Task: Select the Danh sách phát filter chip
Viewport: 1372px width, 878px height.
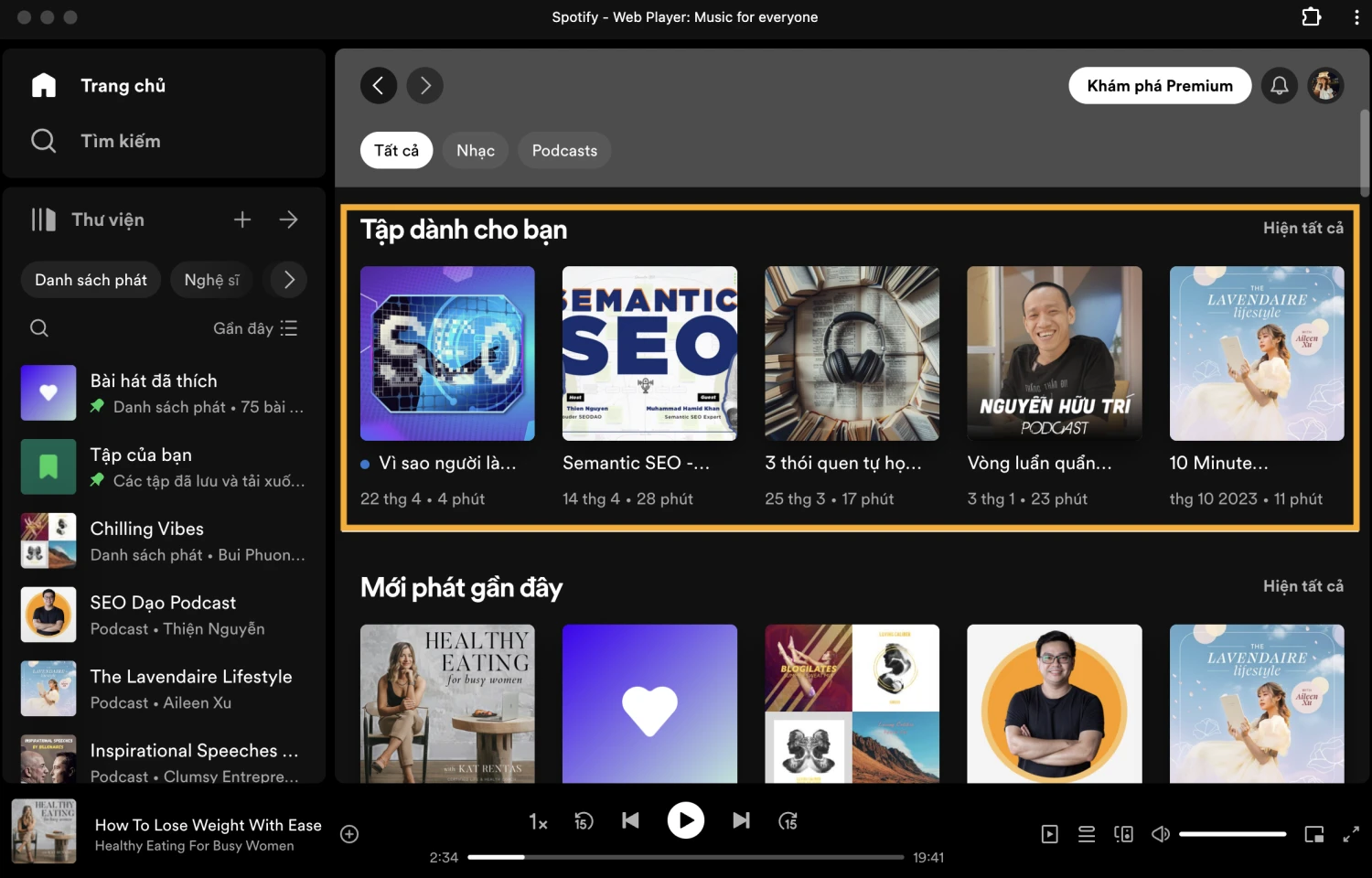Action: (x=91, y=280)
